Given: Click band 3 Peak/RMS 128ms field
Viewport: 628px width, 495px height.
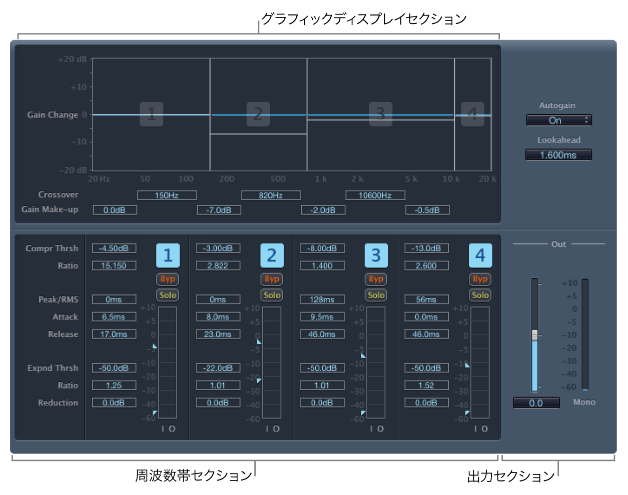Looking at the screenshot, I should [322, 299].
